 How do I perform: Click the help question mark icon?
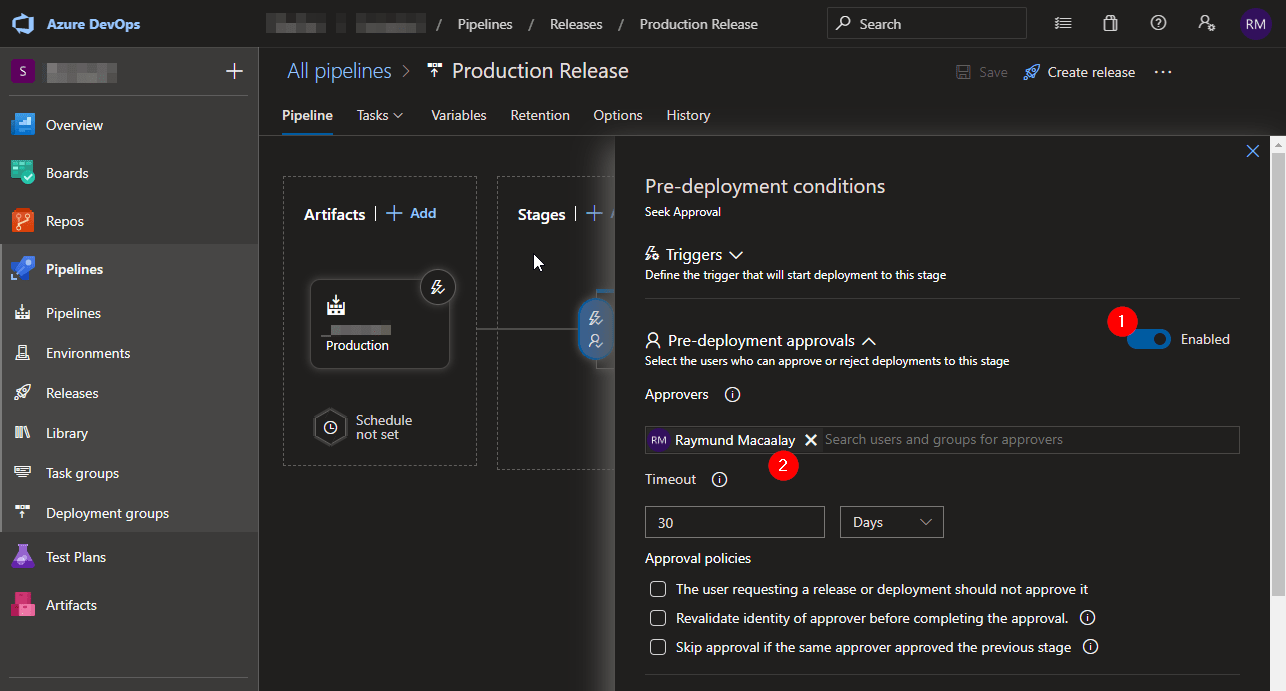coord(1158,22)
